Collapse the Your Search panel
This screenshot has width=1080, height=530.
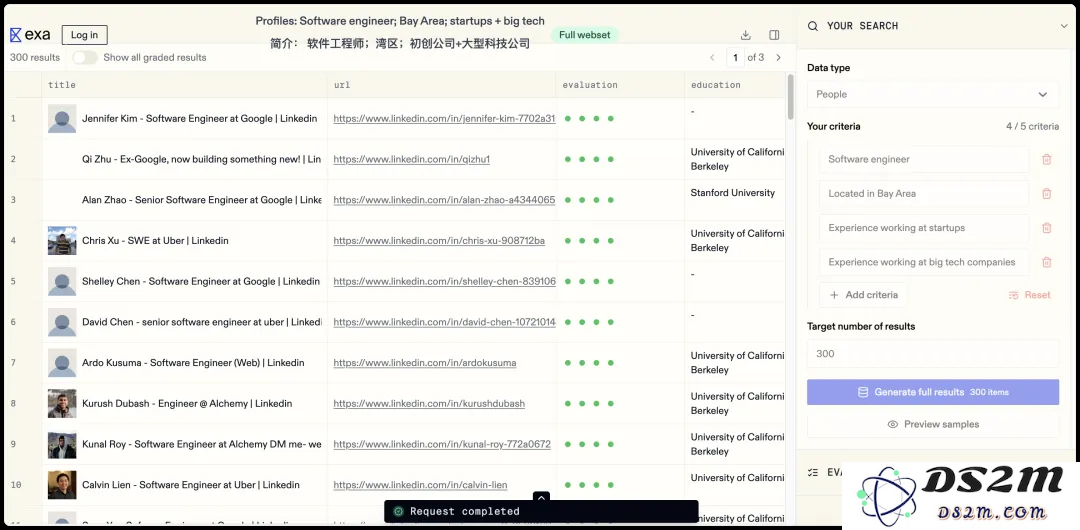(1066, 26)
